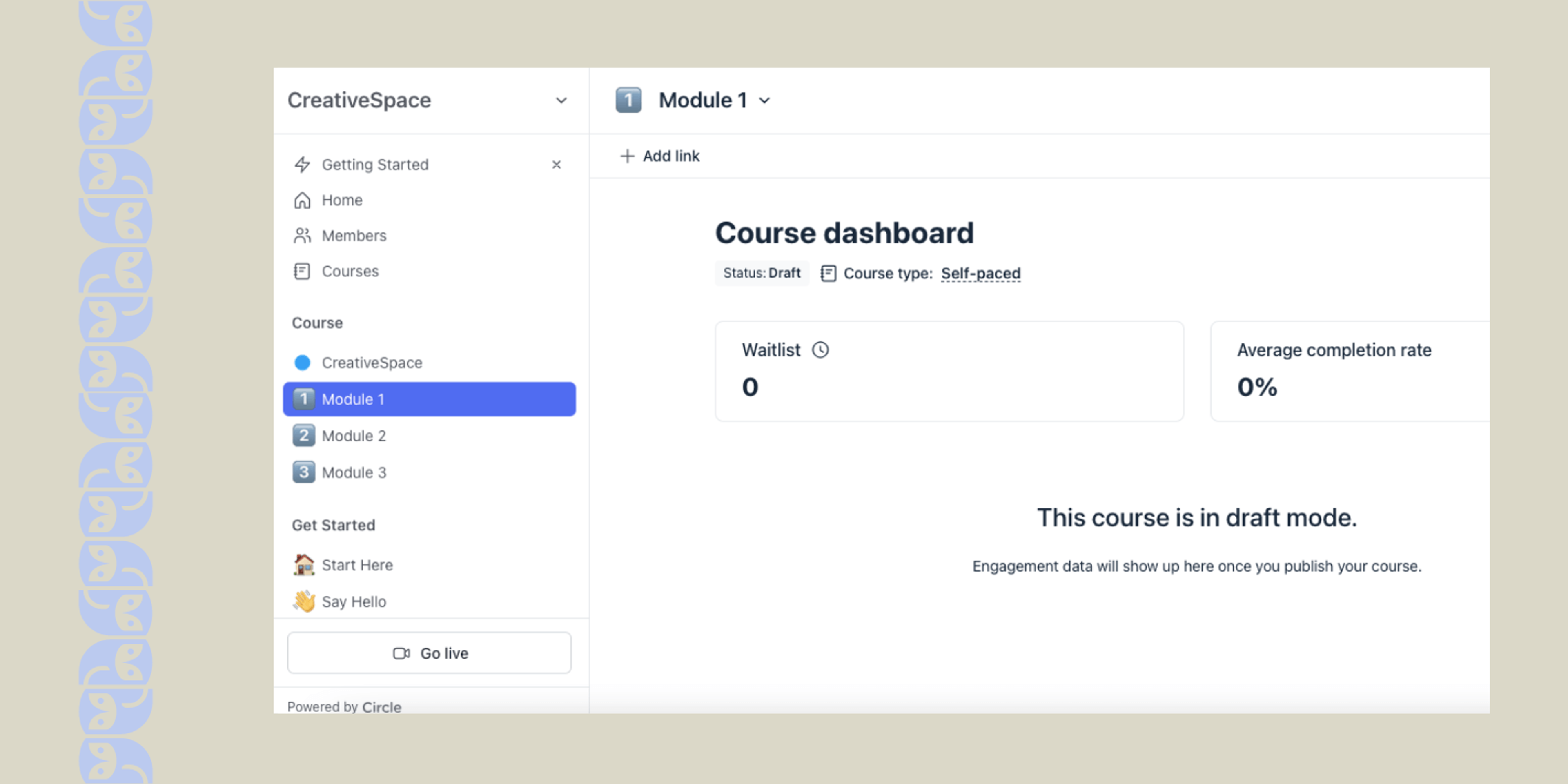Click the number 1 icon in sidebar

point(304,399)
